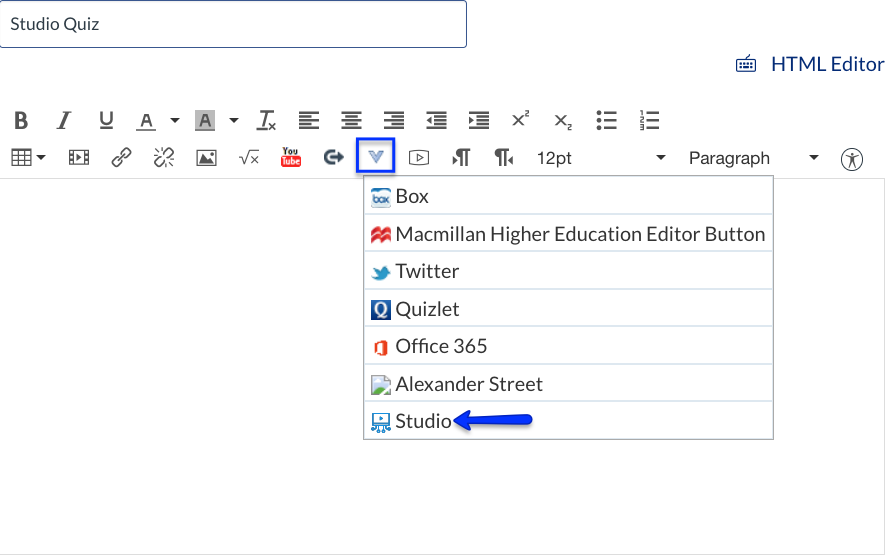Select Box from tools menu
894x555 pixels.
(568, 196)
